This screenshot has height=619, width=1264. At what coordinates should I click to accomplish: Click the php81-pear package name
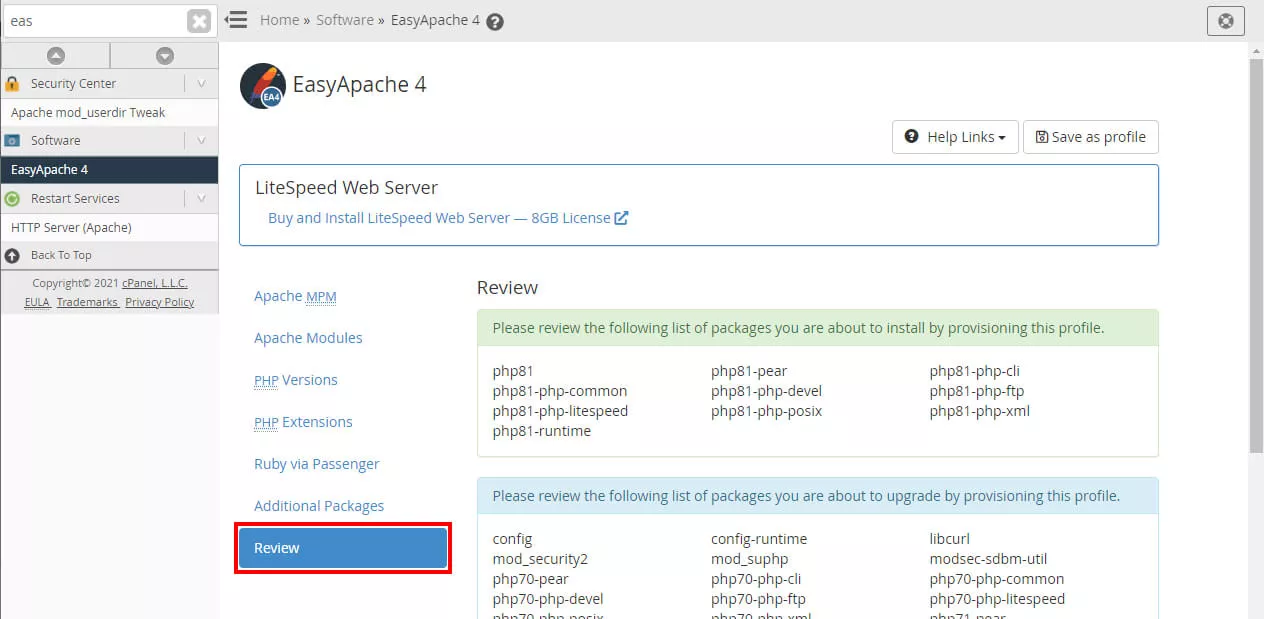pyautogui.click(x=749, y=371)
